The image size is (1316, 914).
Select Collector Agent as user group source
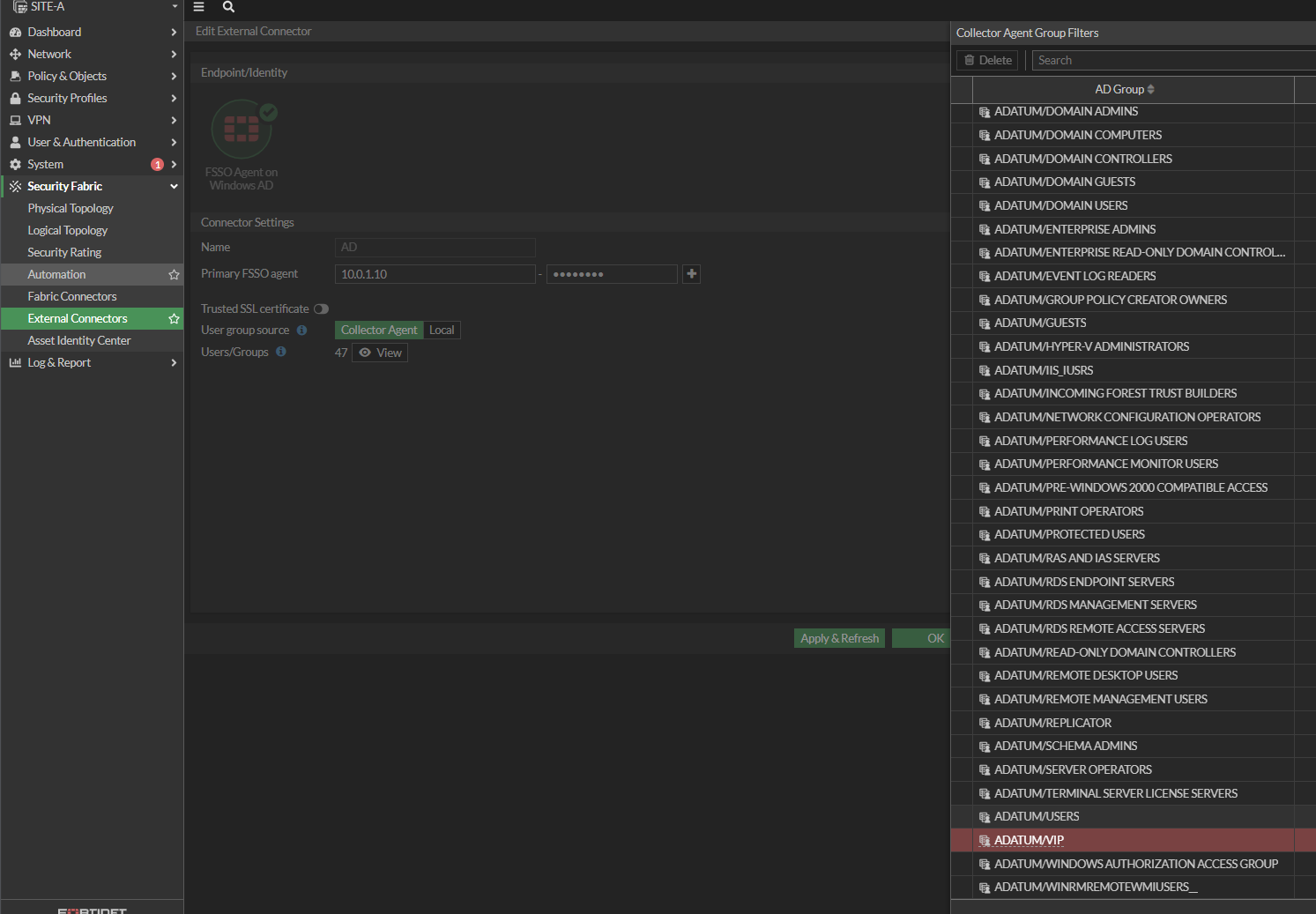[379, 331]
